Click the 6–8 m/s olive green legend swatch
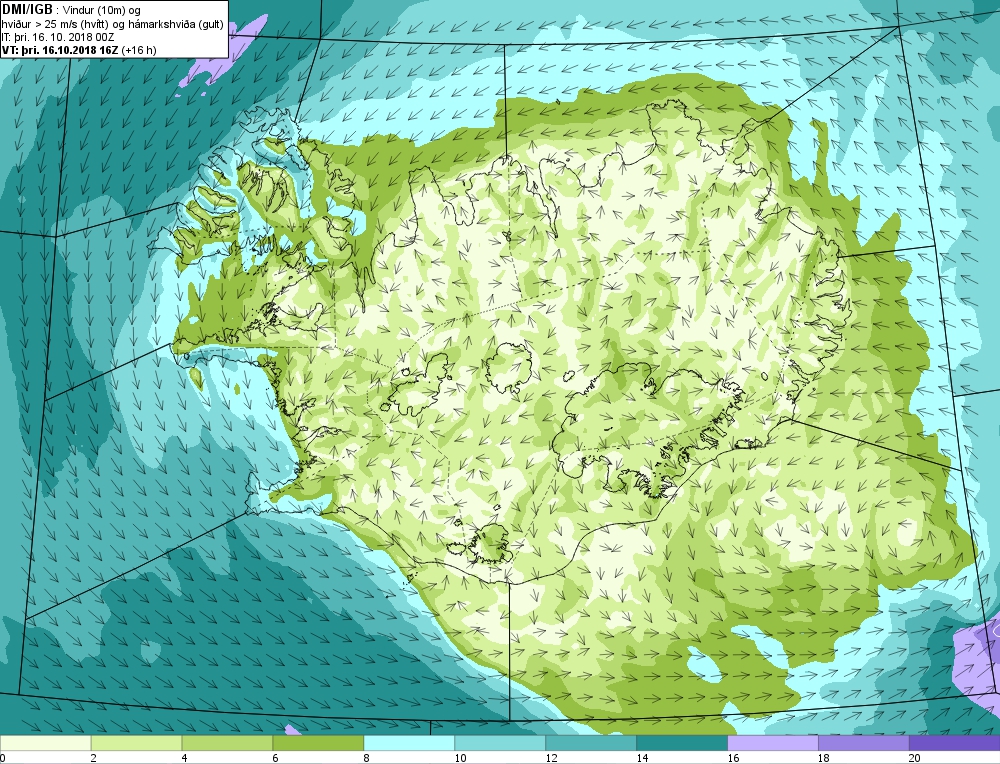Screen dimensions: 1000x764 [x=318, y=743]
